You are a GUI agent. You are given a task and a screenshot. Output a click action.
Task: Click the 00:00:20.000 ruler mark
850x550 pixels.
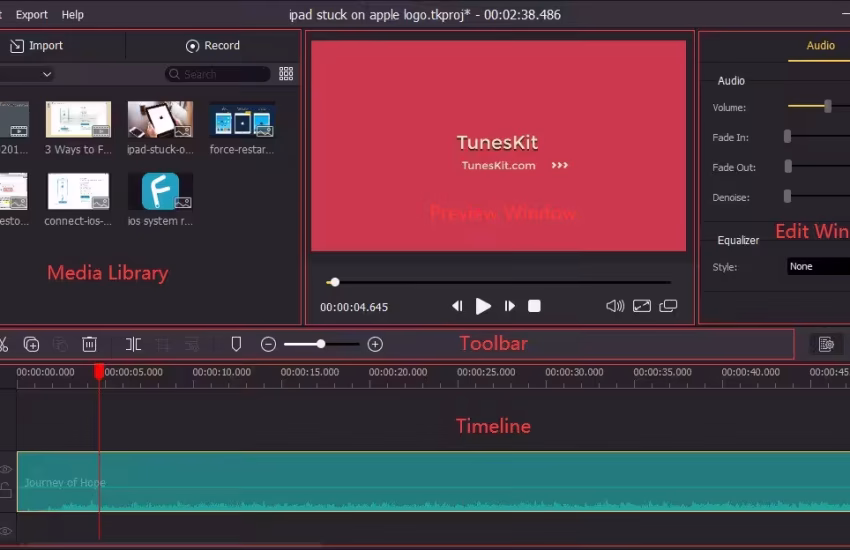coord(398,372)
